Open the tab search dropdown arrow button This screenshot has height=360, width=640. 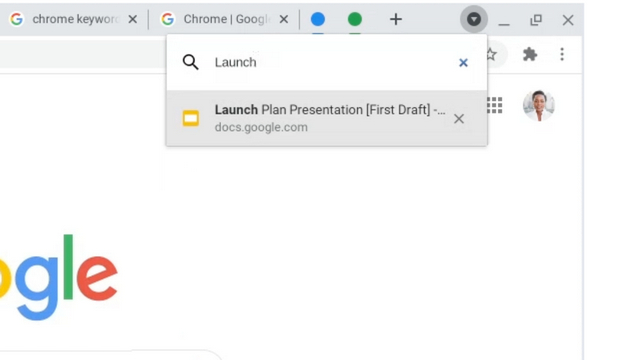473,19
